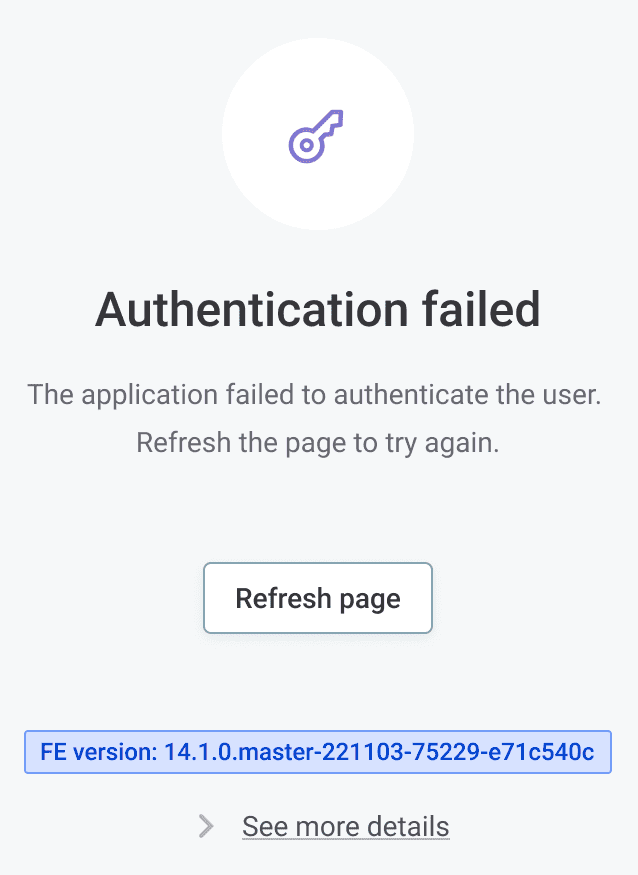This screenshot has width=638, height=875.
Task: Click the "Refresh the page to try again." text
Action: point(317,442)
